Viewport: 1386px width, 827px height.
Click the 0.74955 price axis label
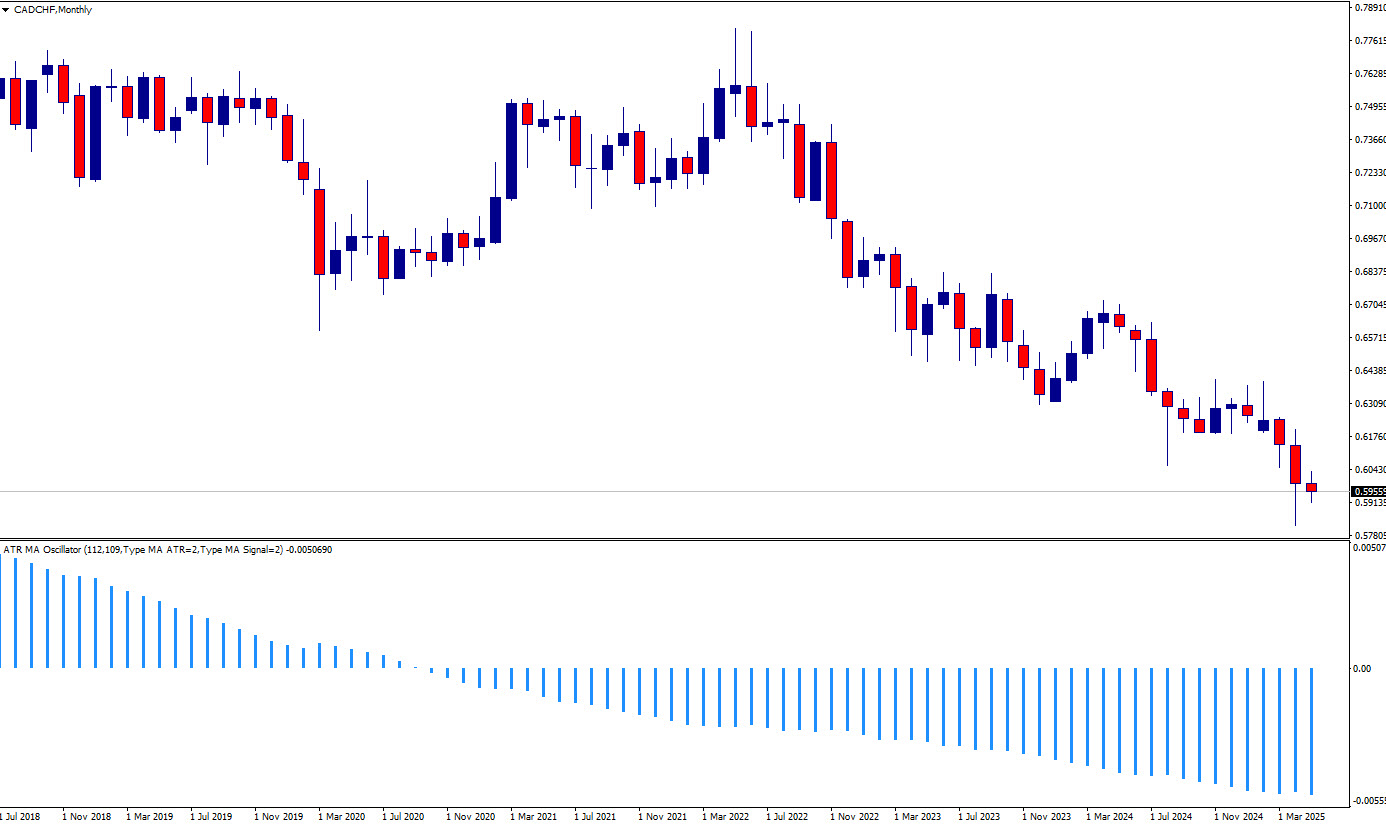click(x=1368, y=107)
